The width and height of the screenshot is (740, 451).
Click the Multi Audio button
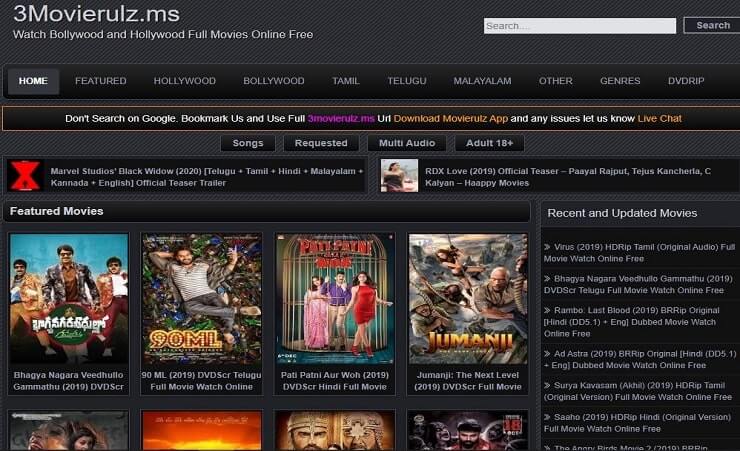407,143
